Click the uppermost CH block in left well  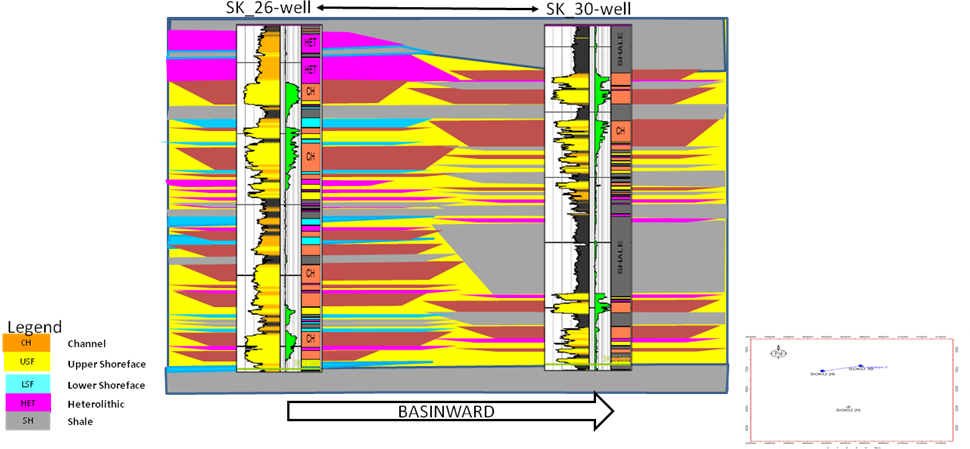tap(311, 92)
